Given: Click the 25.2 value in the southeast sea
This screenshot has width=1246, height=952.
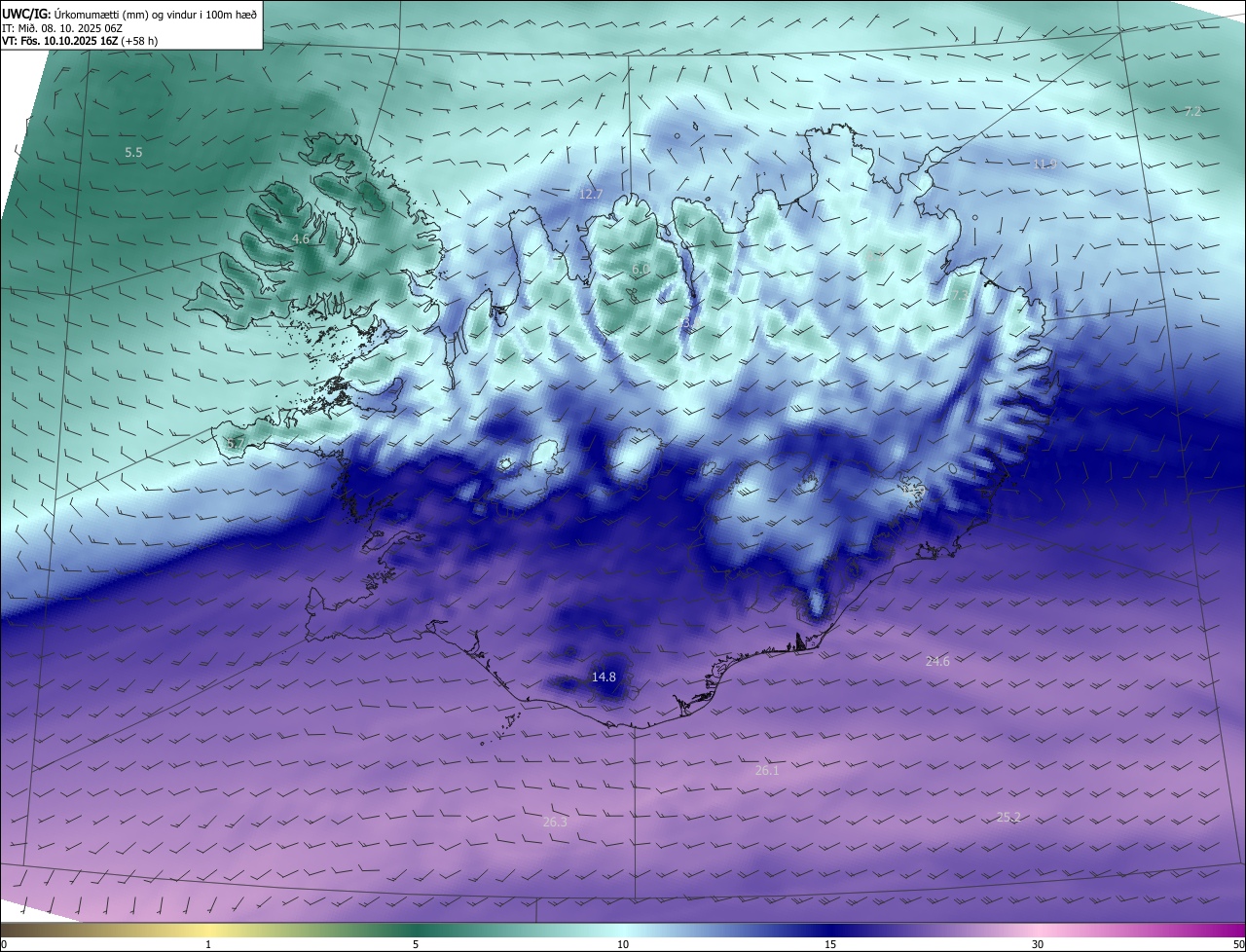Looking at the screenshot, I should pyautogui.click(x=1008, y=818).
